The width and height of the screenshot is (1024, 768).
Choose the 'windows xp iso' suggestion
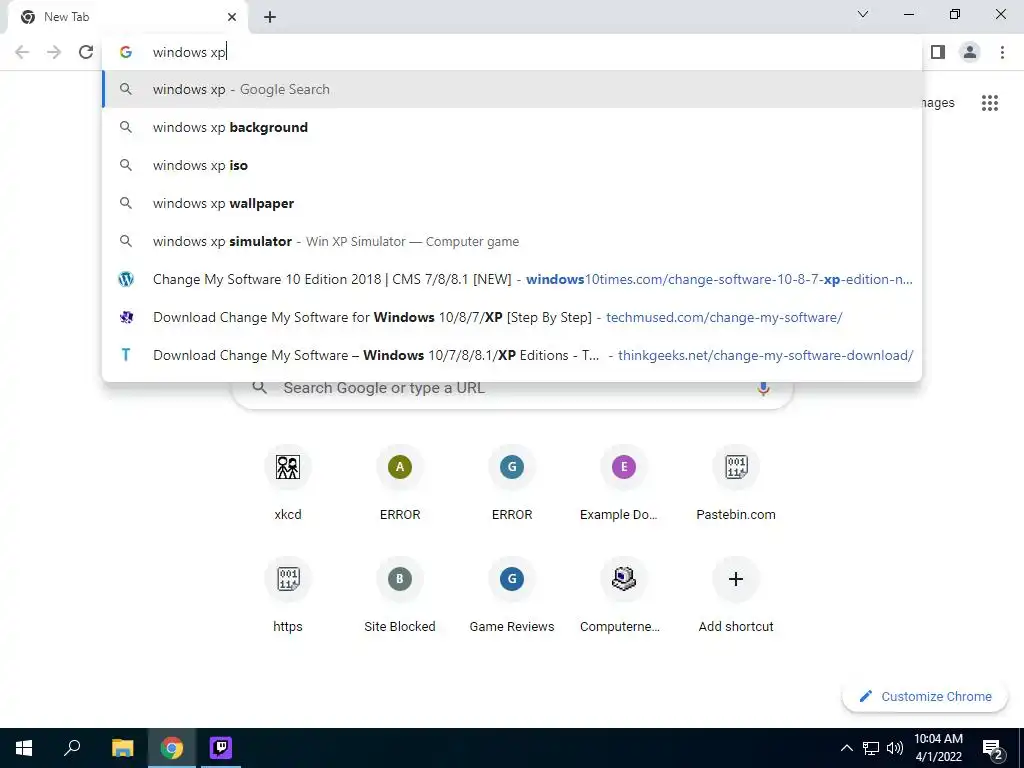tap(512, 165)
